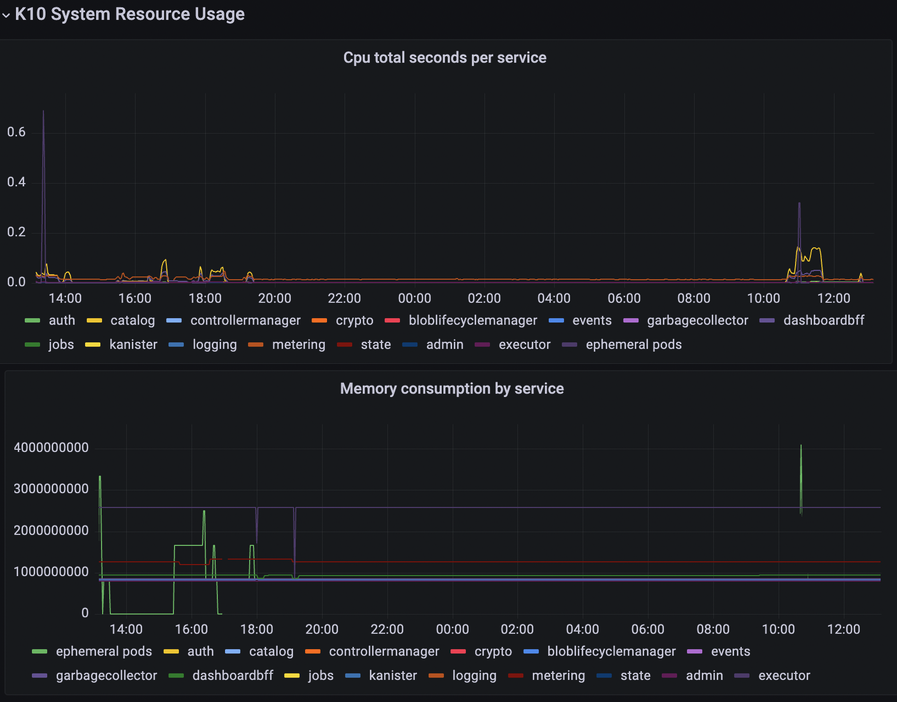Toggle dashboardbff series in Cpu panel legend

tap(824, 320)
